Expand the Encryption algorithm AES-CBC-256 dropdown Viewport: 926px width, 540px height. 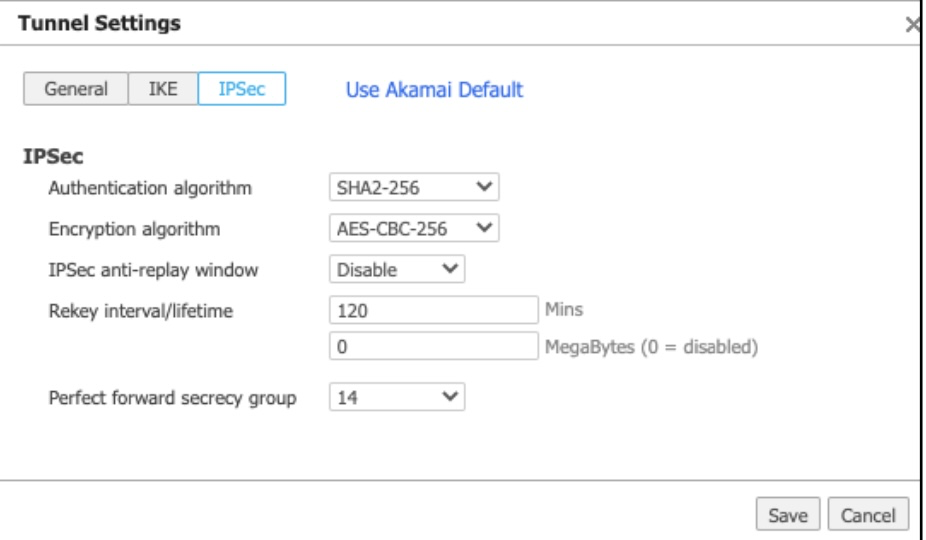tap(413, 229)
